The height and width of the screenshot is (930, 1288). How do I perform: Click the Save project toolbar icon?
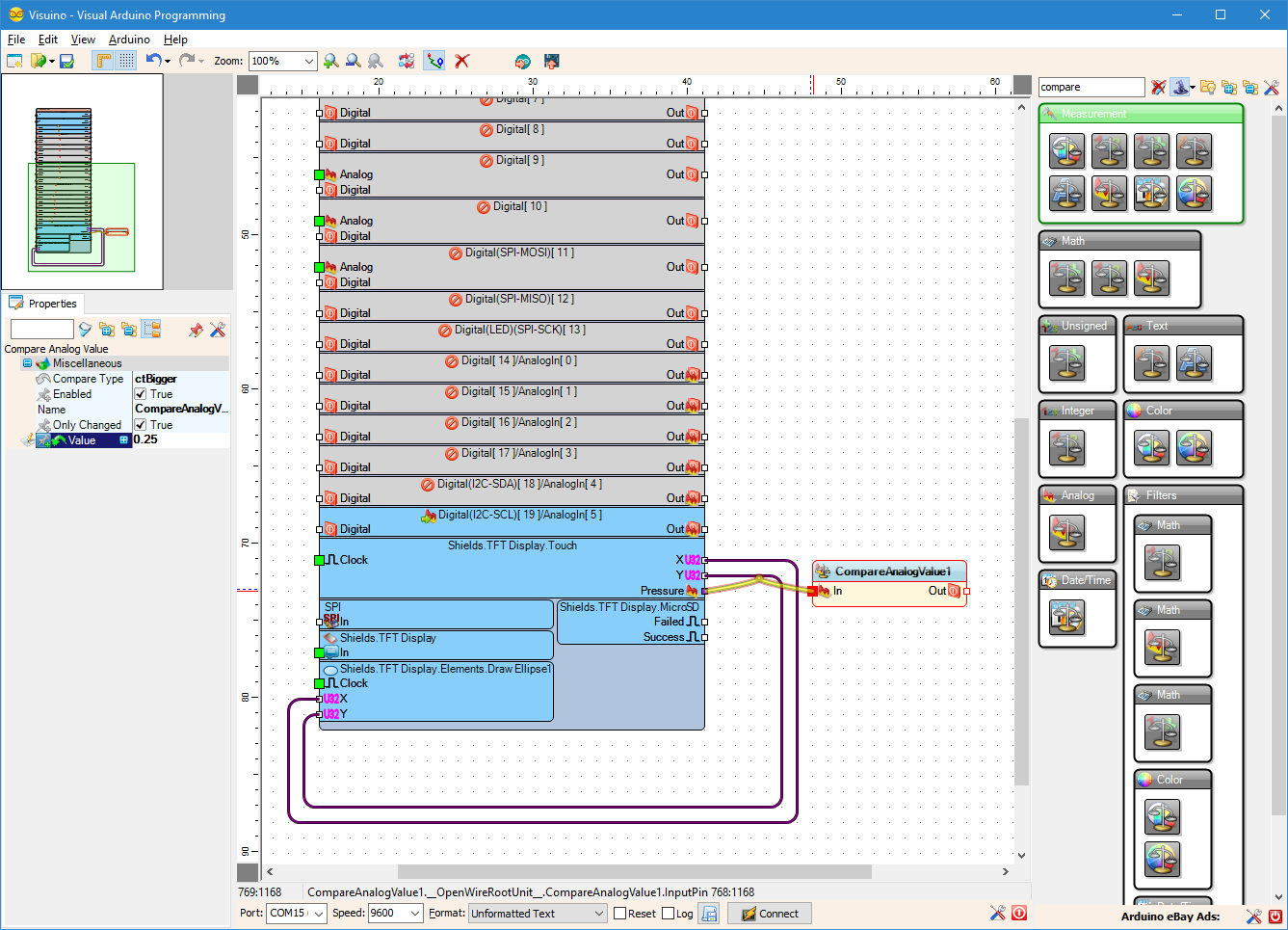[x=66, y=61]
